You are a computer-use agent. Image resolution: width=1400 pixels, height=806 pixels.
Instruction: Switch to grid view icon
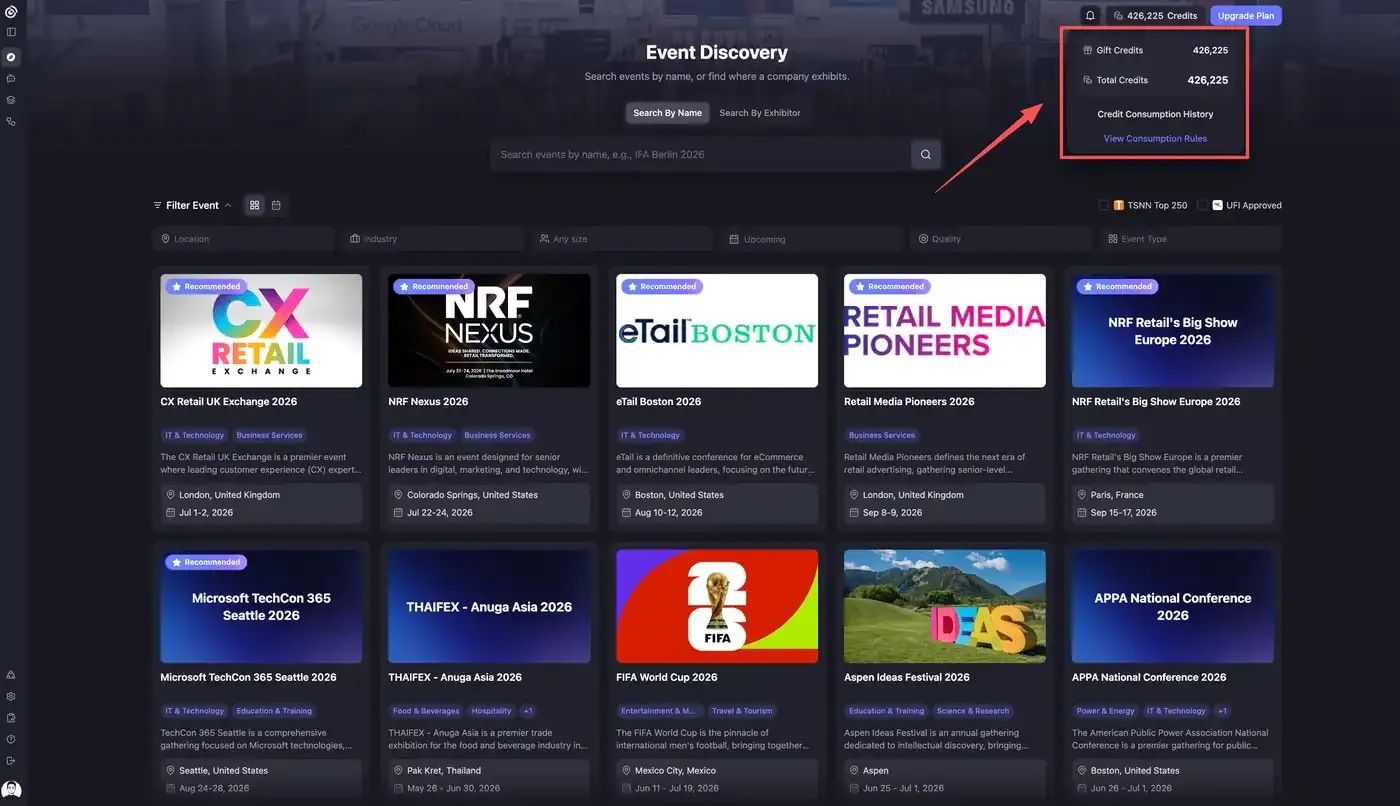[255, 205]
